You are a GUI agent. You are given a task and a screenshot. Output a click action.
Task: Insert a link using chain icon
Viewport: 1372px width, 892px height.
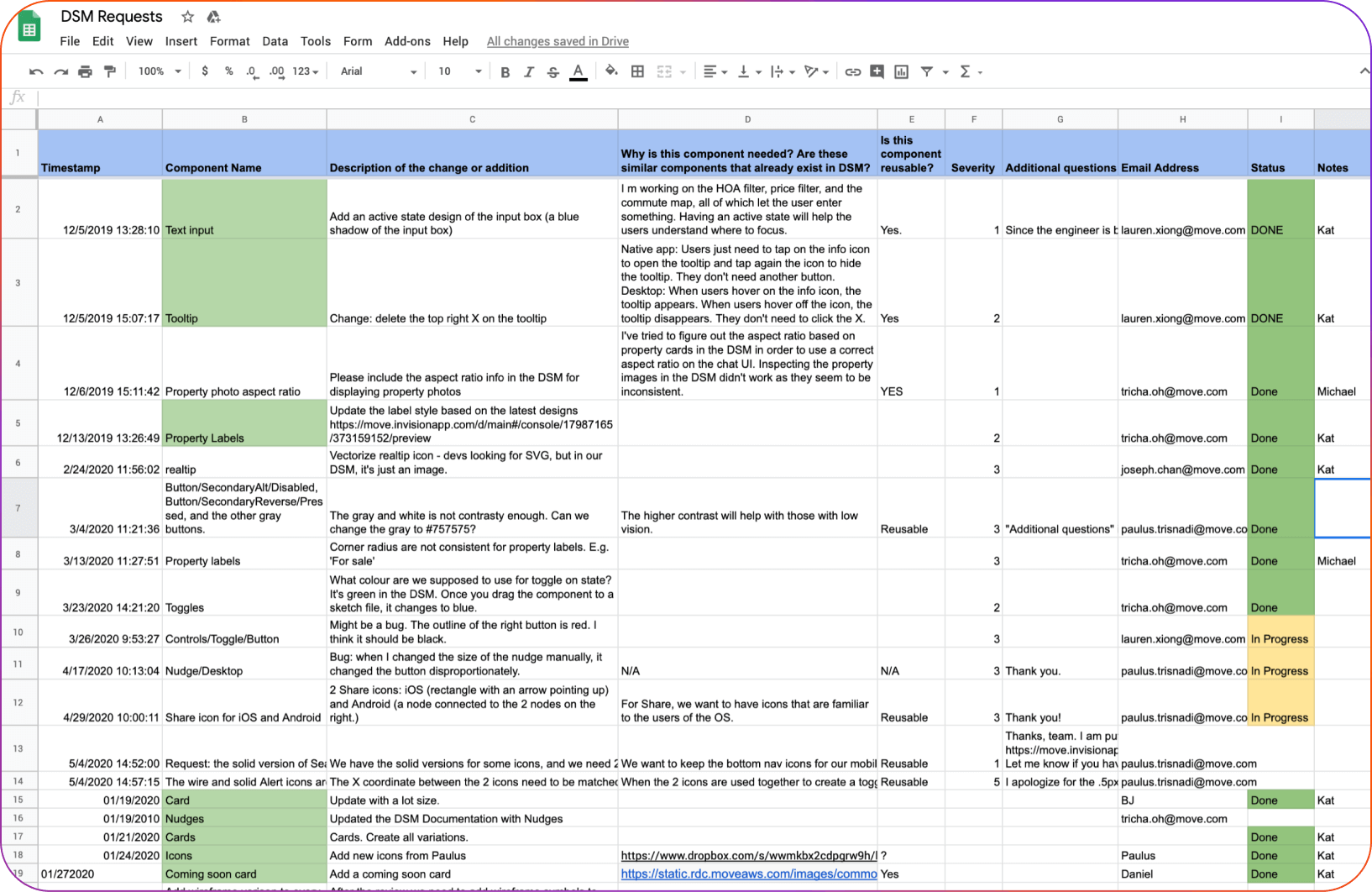coord(852,72)
